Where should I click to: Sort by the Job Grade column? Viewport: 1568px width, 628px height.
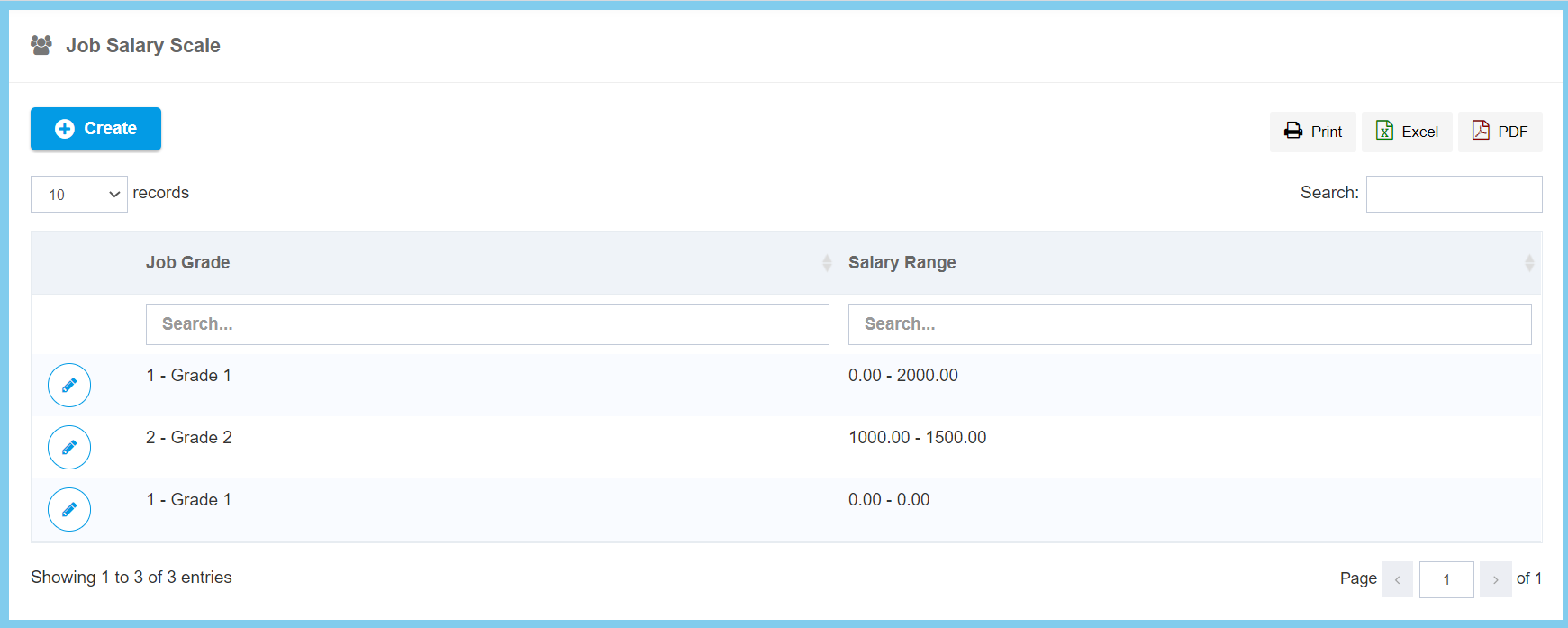tap(187, 263)
